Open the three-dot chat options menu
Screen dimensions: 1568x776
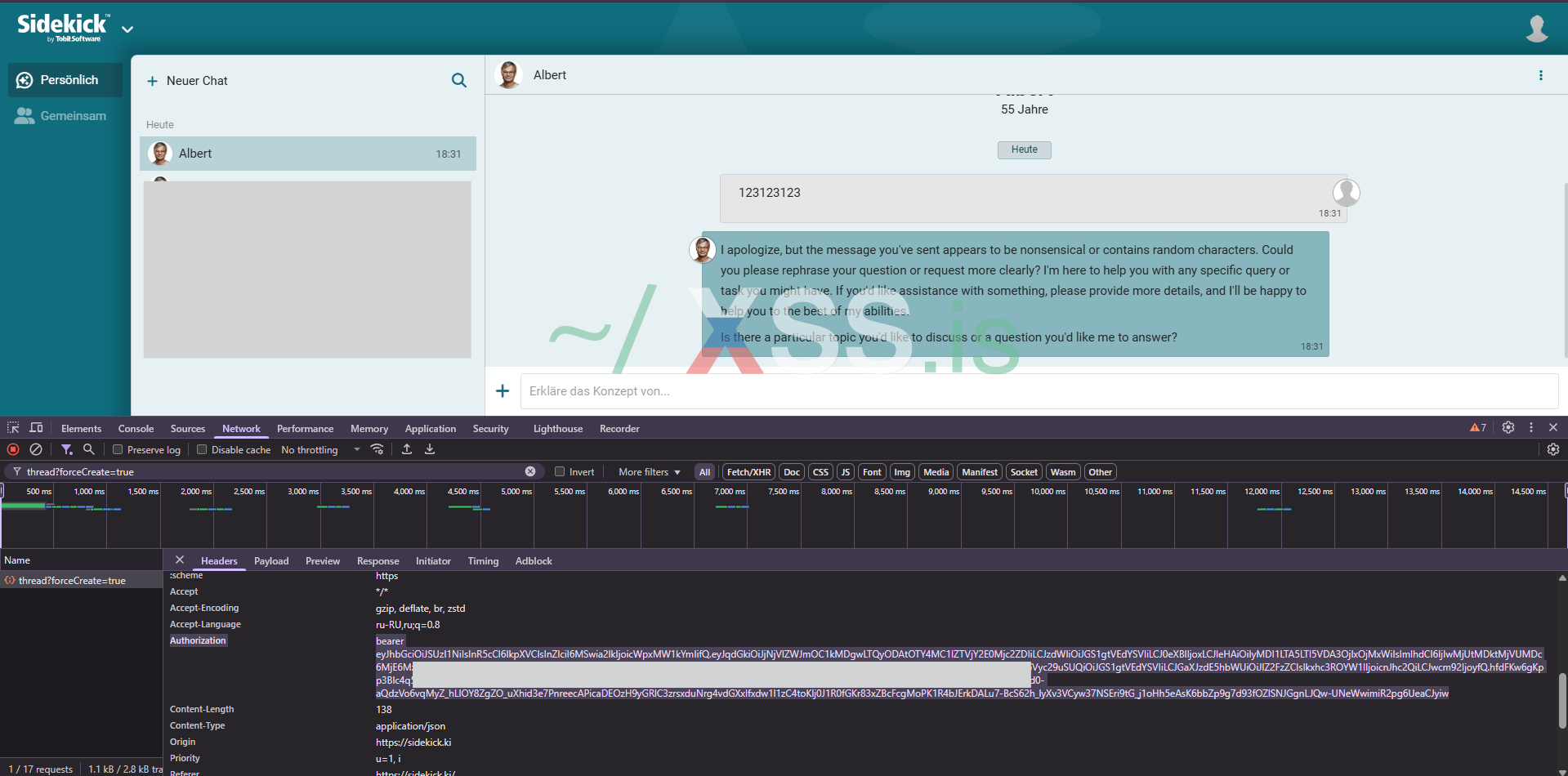1541,75
